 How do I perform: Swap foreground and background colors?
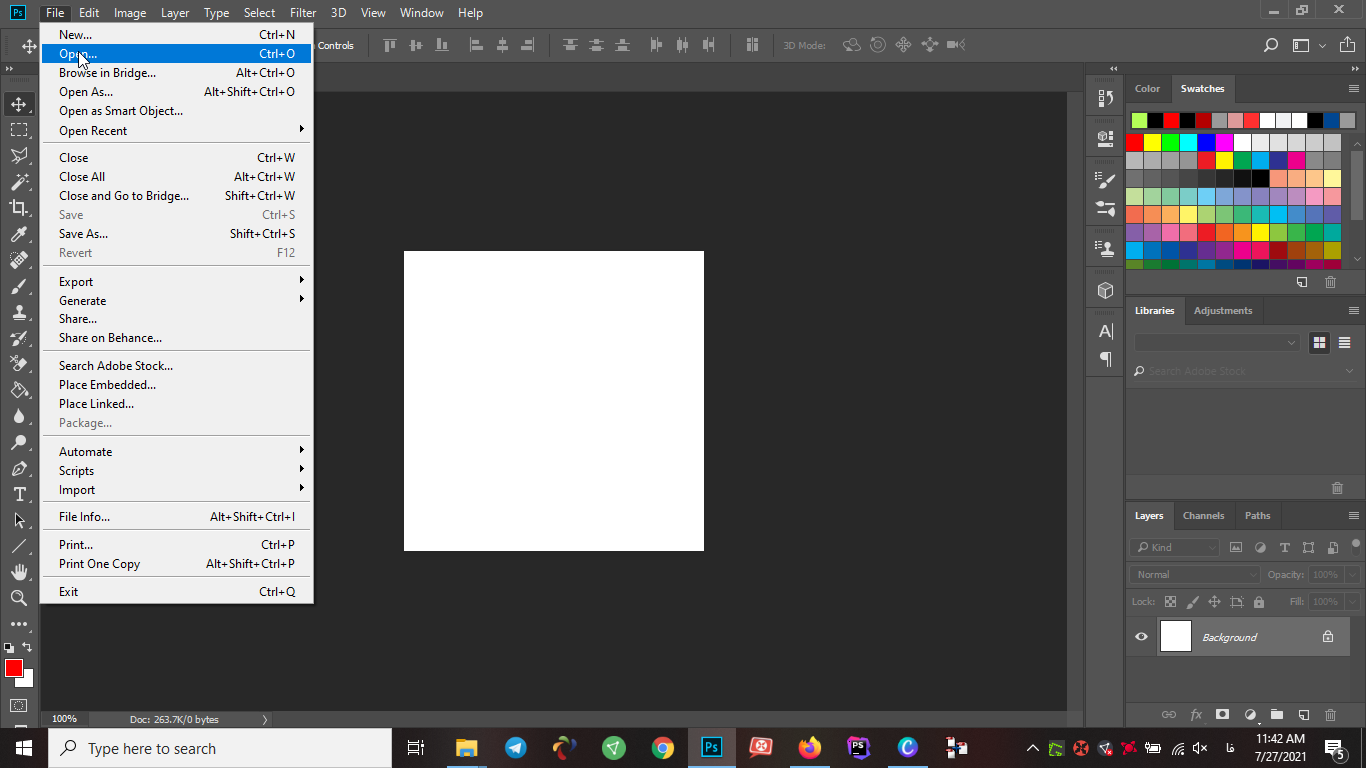27,647
